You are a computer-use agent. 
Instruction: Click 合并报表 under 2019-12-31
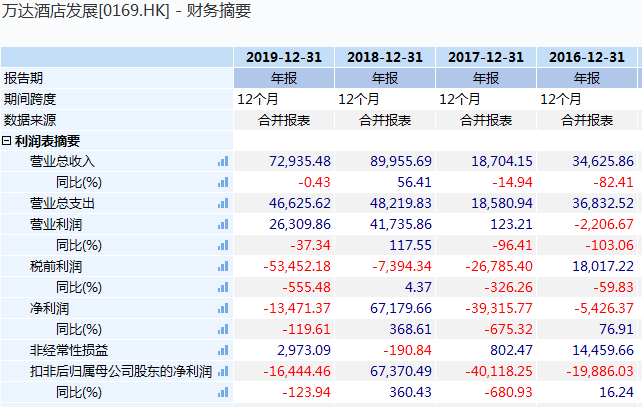(284, 120)
